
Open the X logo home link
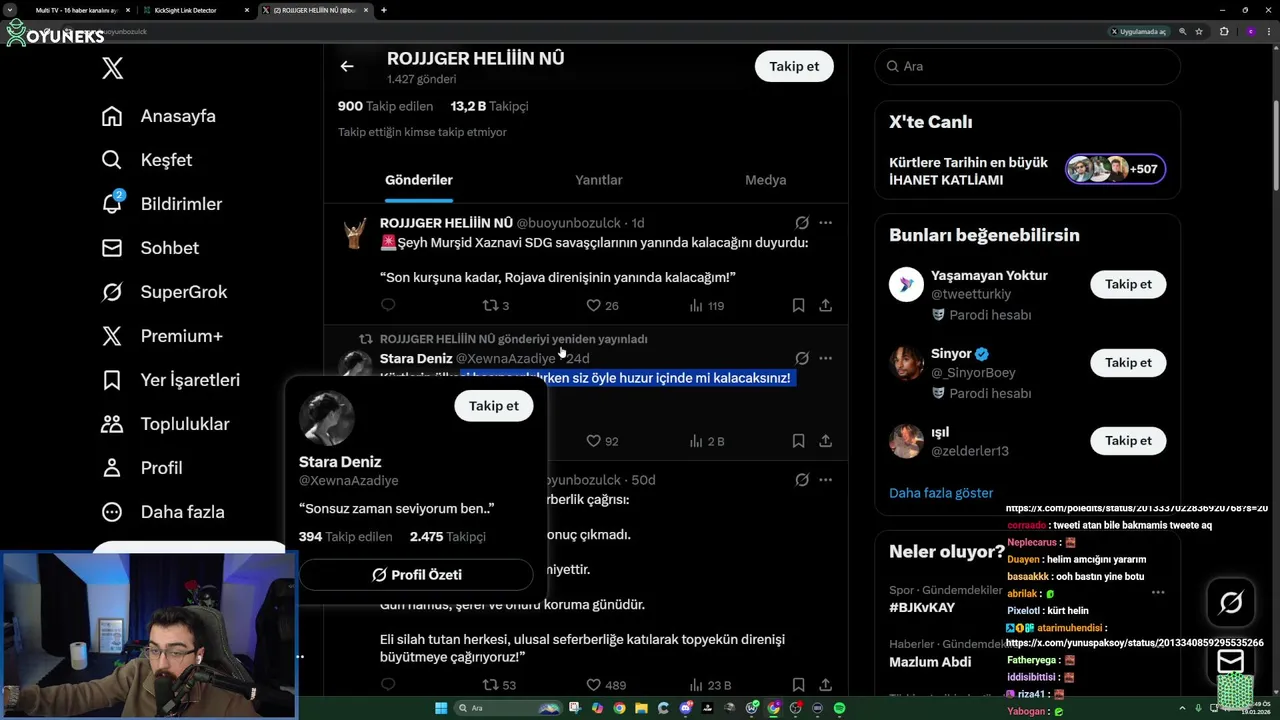[113, 68]
